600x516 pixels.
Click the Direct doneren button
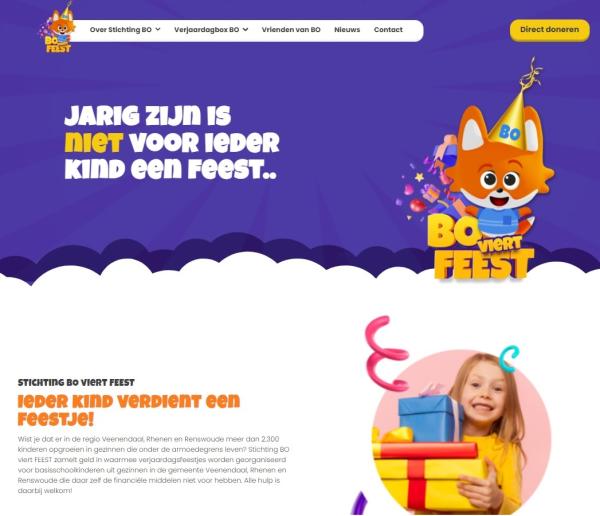(x=549, y=30)
